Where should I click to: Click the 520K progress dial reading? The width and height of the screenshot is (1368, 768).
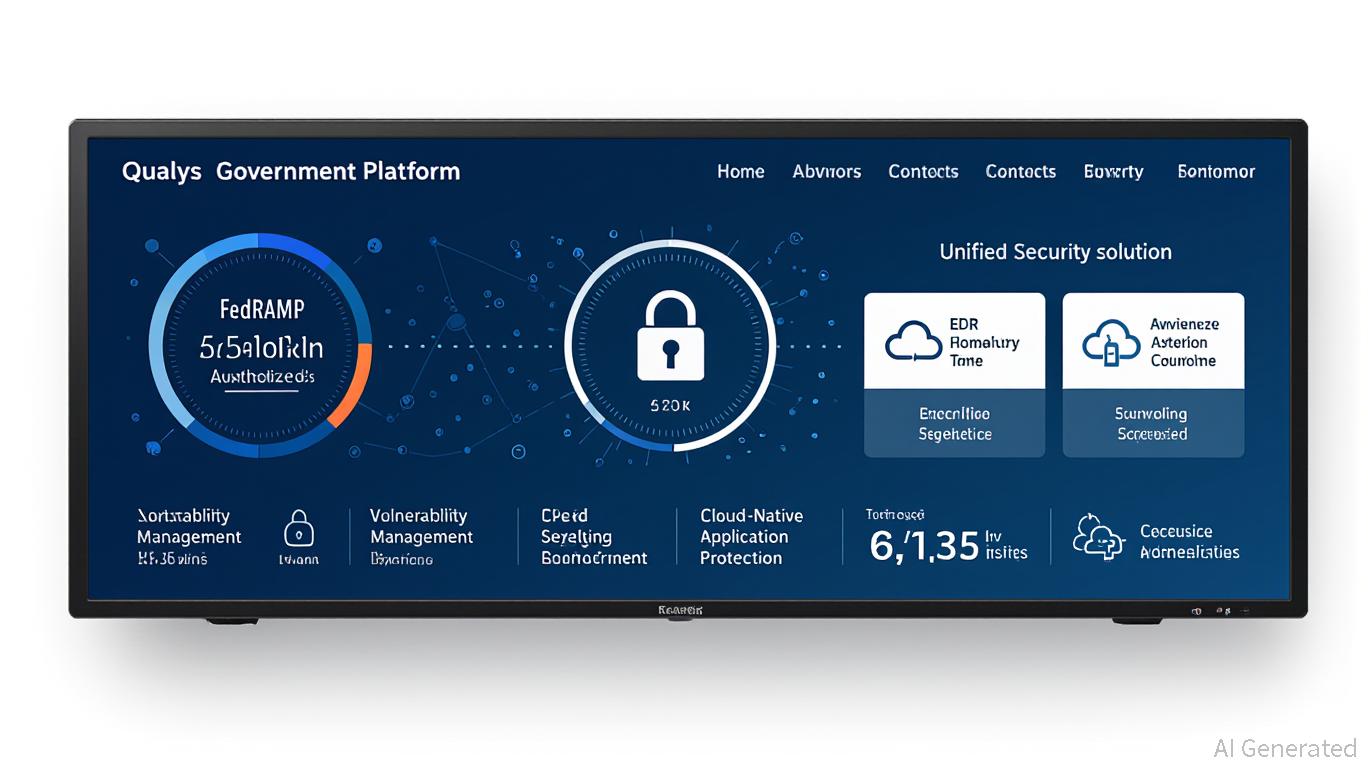(669, 406)
